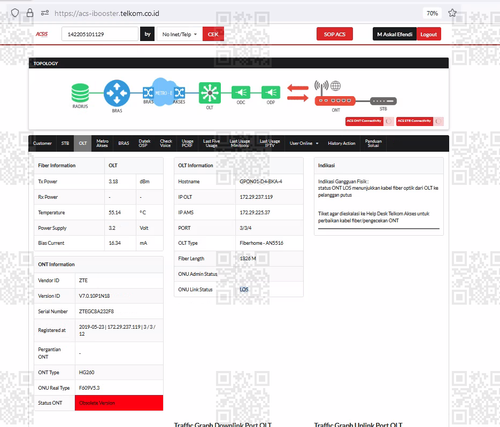Click the BRAS-side switch icon left of Metro-E cloud
500x427 pixels.
(x=148, y=92)
